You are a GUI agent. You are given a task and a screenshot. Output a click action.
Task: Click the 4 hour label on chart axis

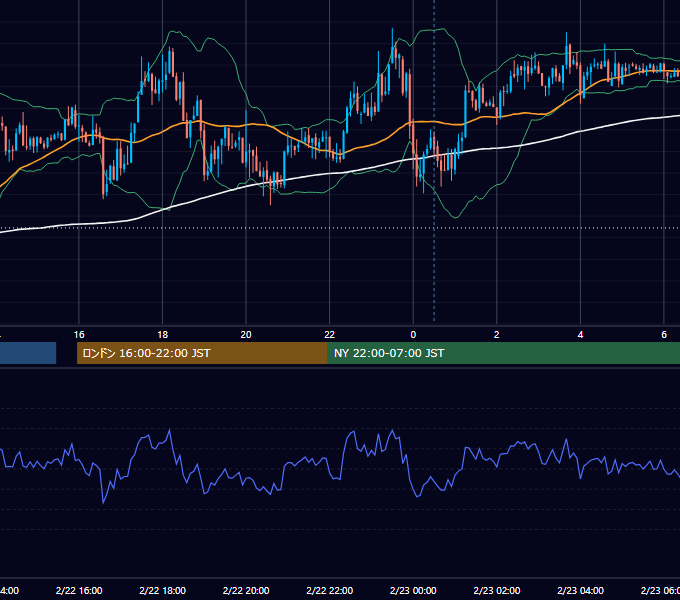tap(580, 335)
